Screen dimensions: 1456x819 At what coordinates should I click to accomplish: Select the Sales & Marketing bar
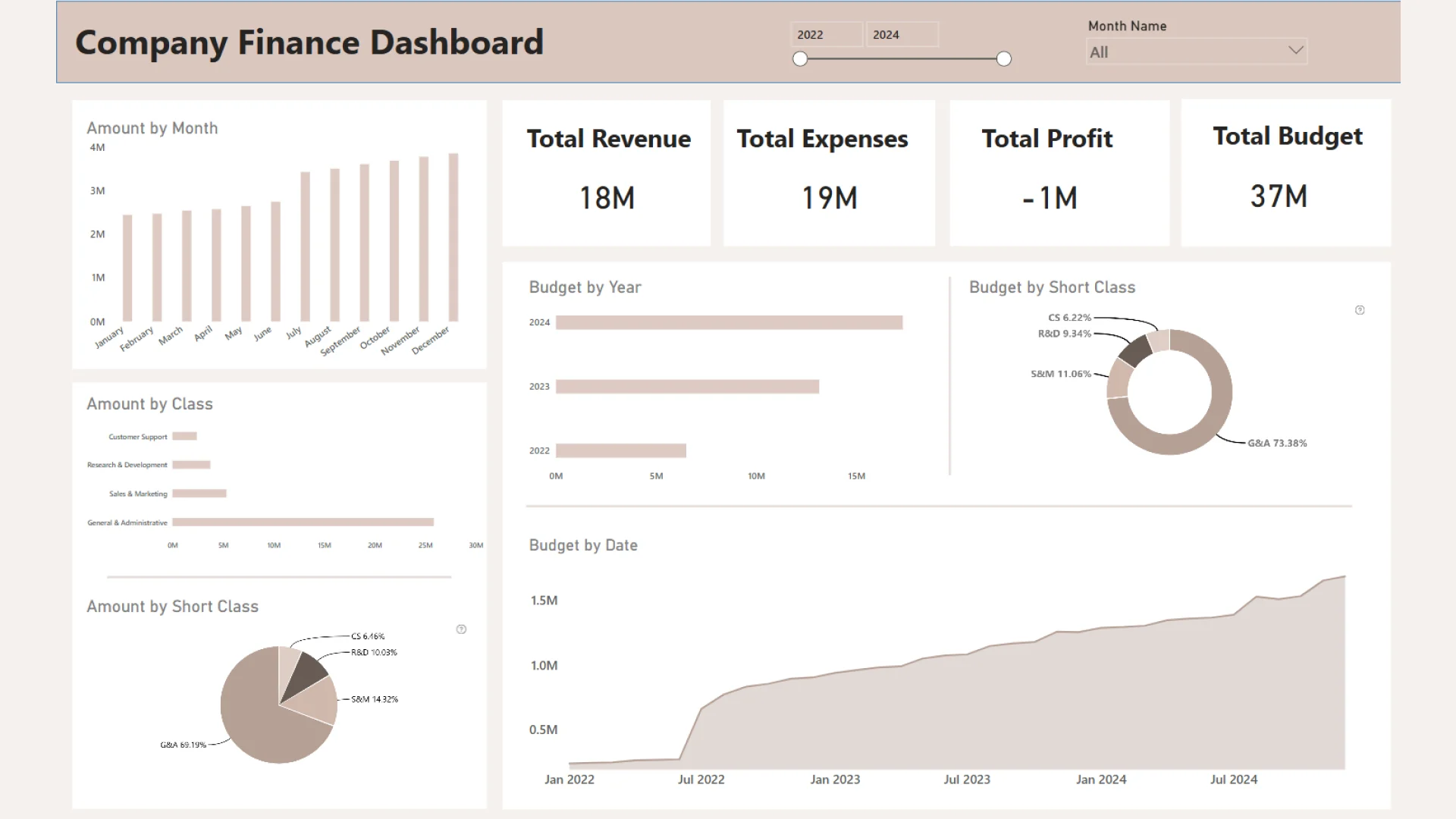point(199,494)
